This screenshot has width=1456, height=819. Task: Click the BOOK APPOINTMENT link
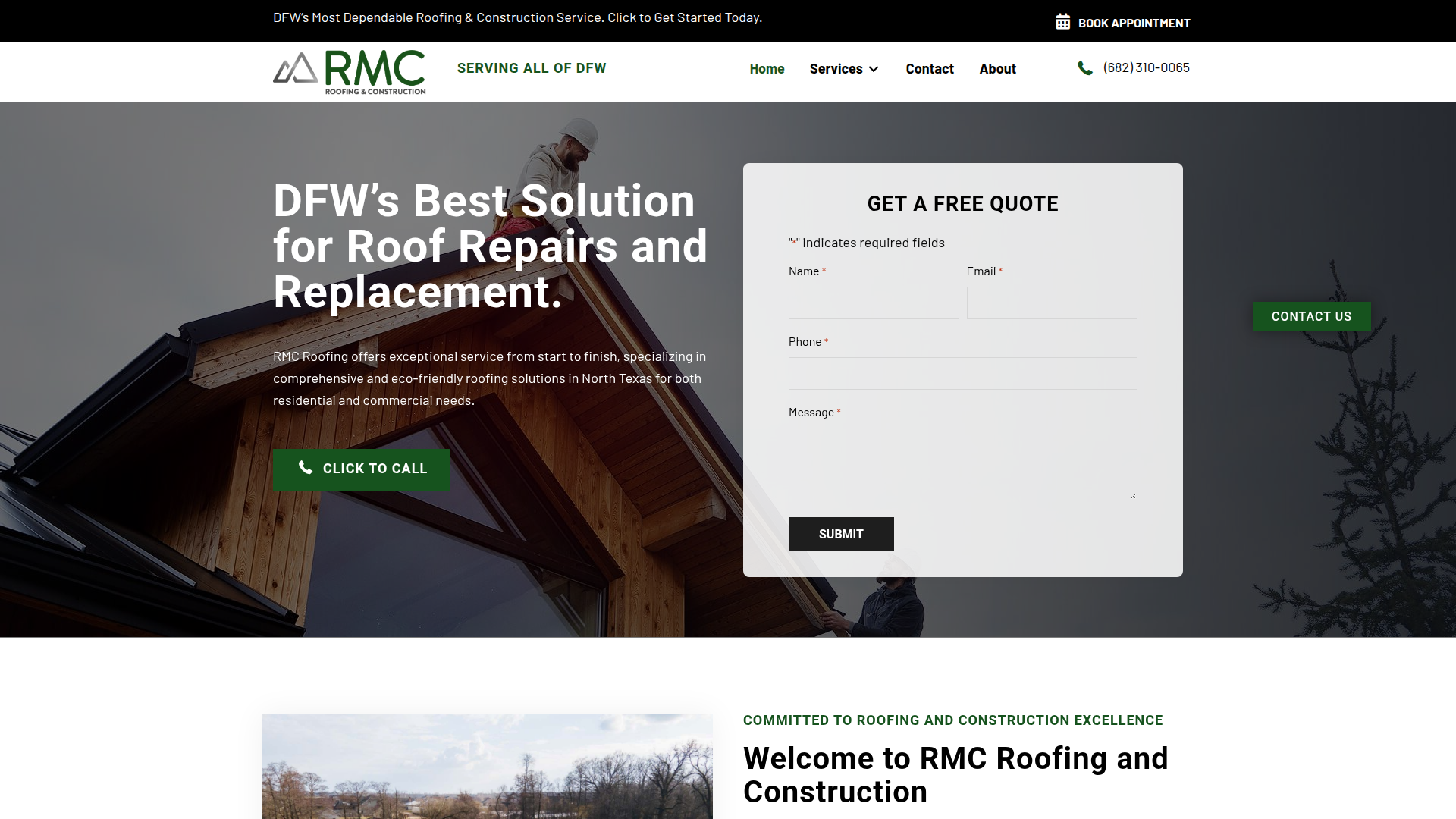[1134, 24]
